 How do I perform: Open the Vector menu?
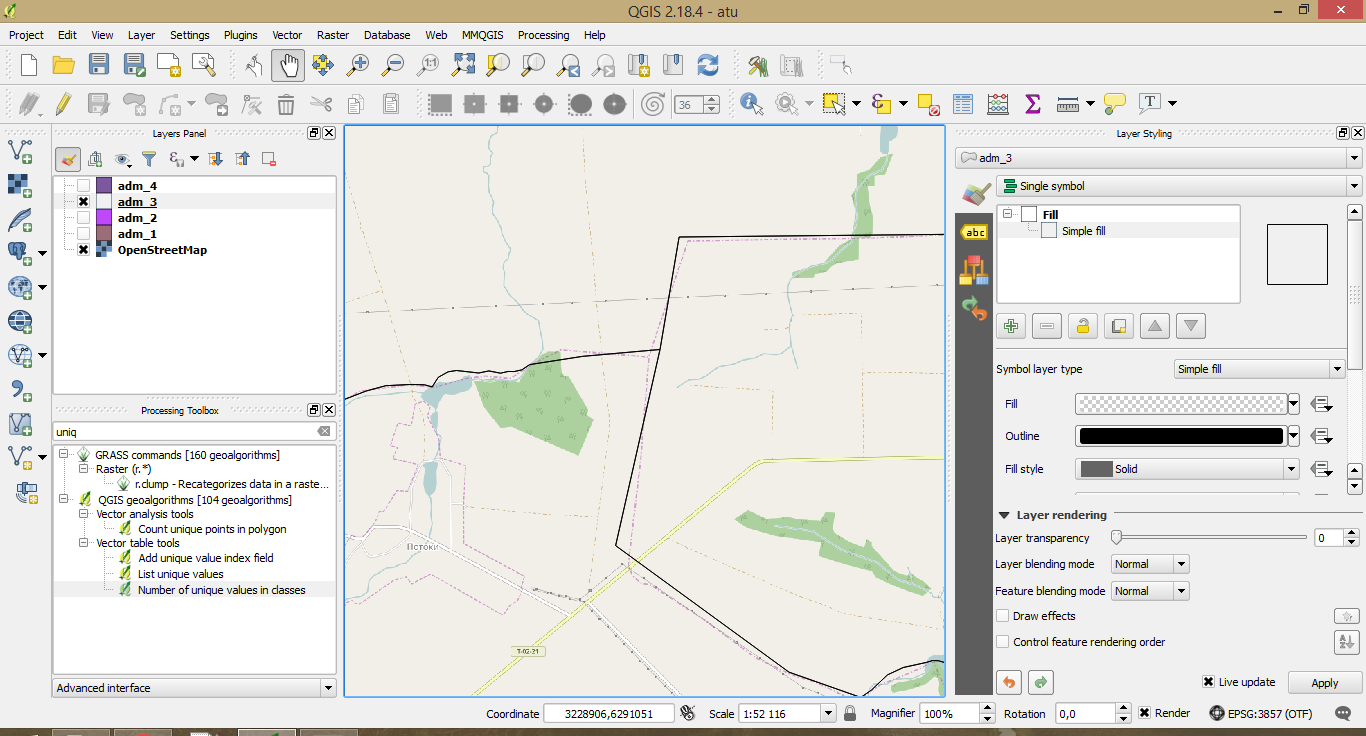point(287,35)
